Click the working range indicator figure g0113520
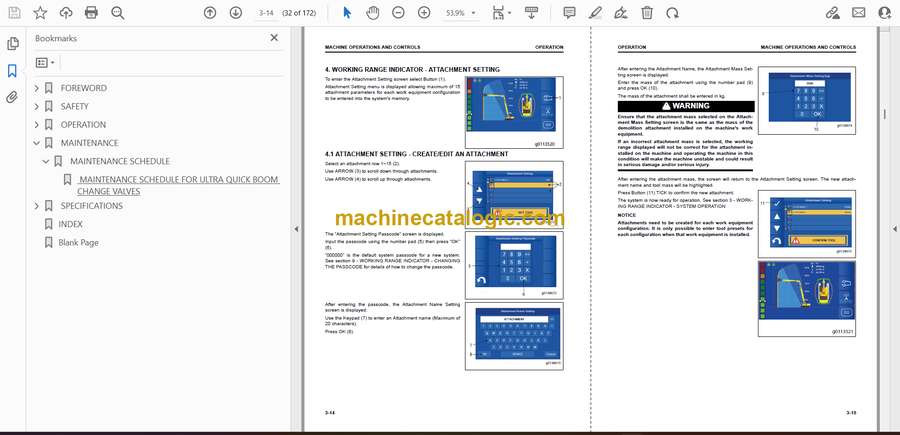The width and height of the screenshot is (900, 435). (x=514, y=112)
